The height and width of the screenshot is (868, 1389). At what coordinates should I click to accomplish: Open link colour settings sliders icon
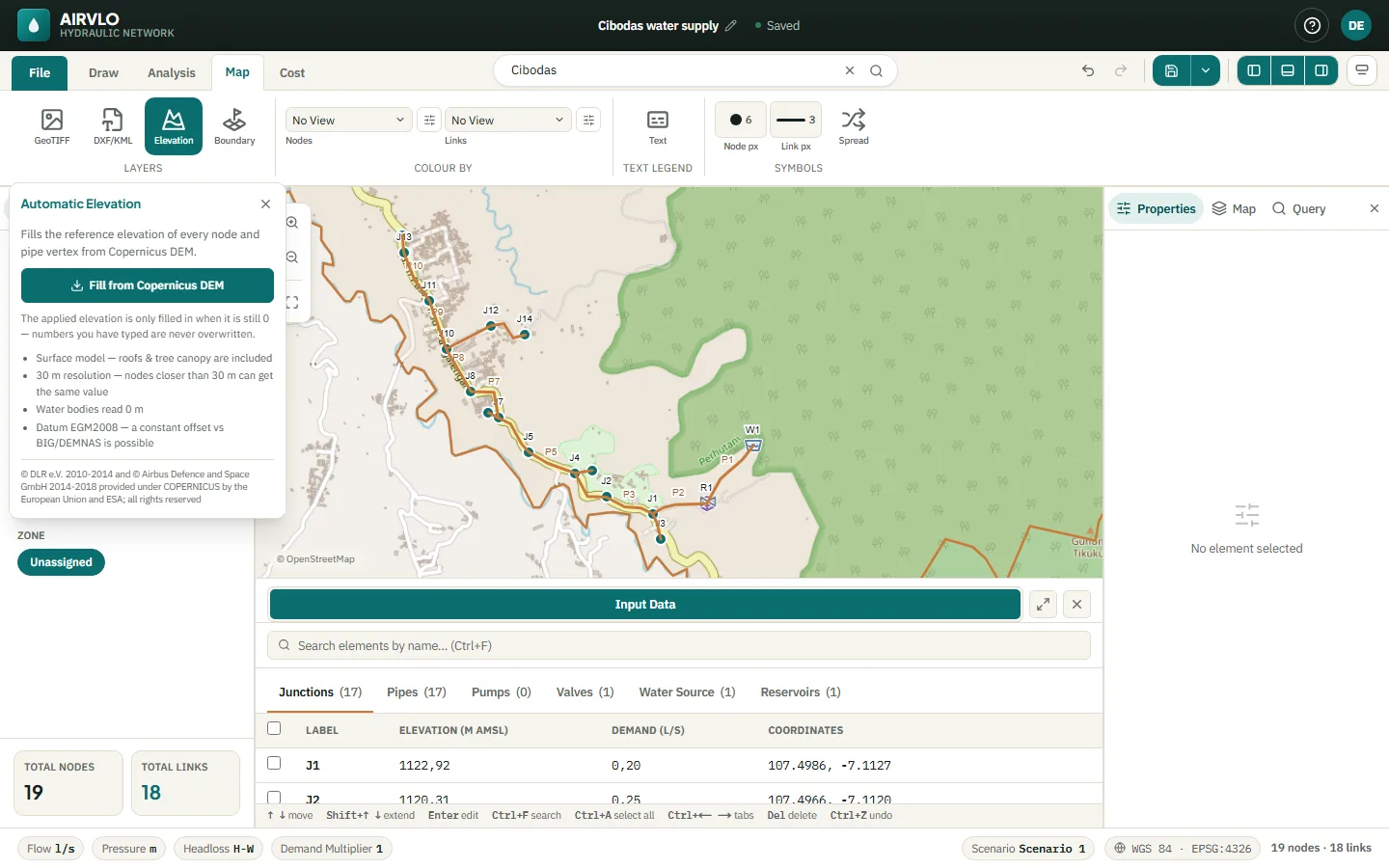(x=588, y=120)
